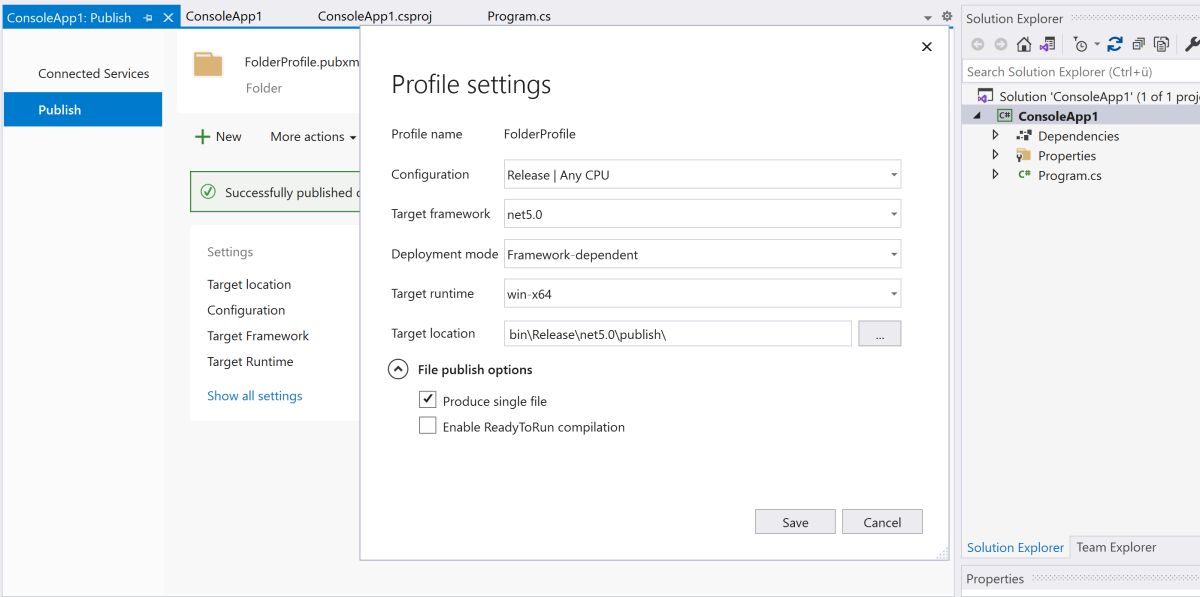This screenshot has height=597, width=1200.
Task: Click the Dependencies node icon
Action: click(x=1024, y=136)
